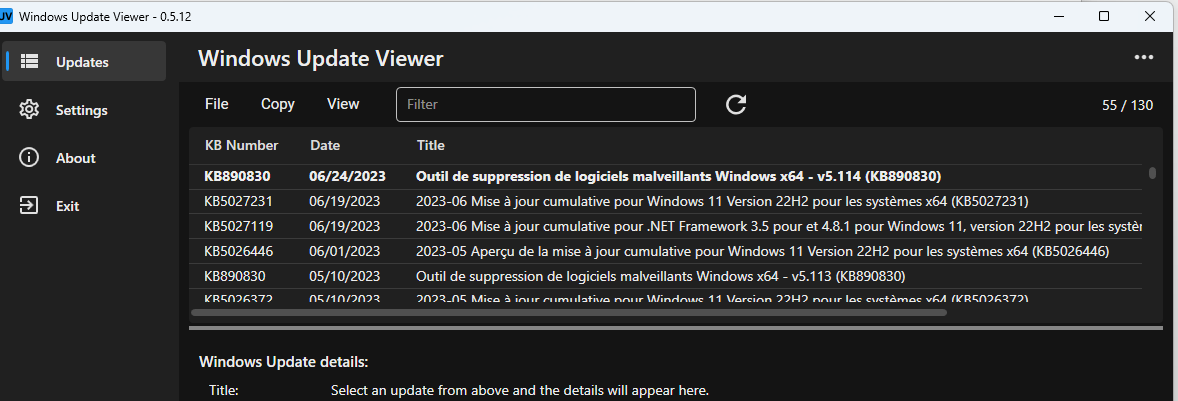Click the About info circle icon
1178x401 pixels.
(x=29, y=158)
